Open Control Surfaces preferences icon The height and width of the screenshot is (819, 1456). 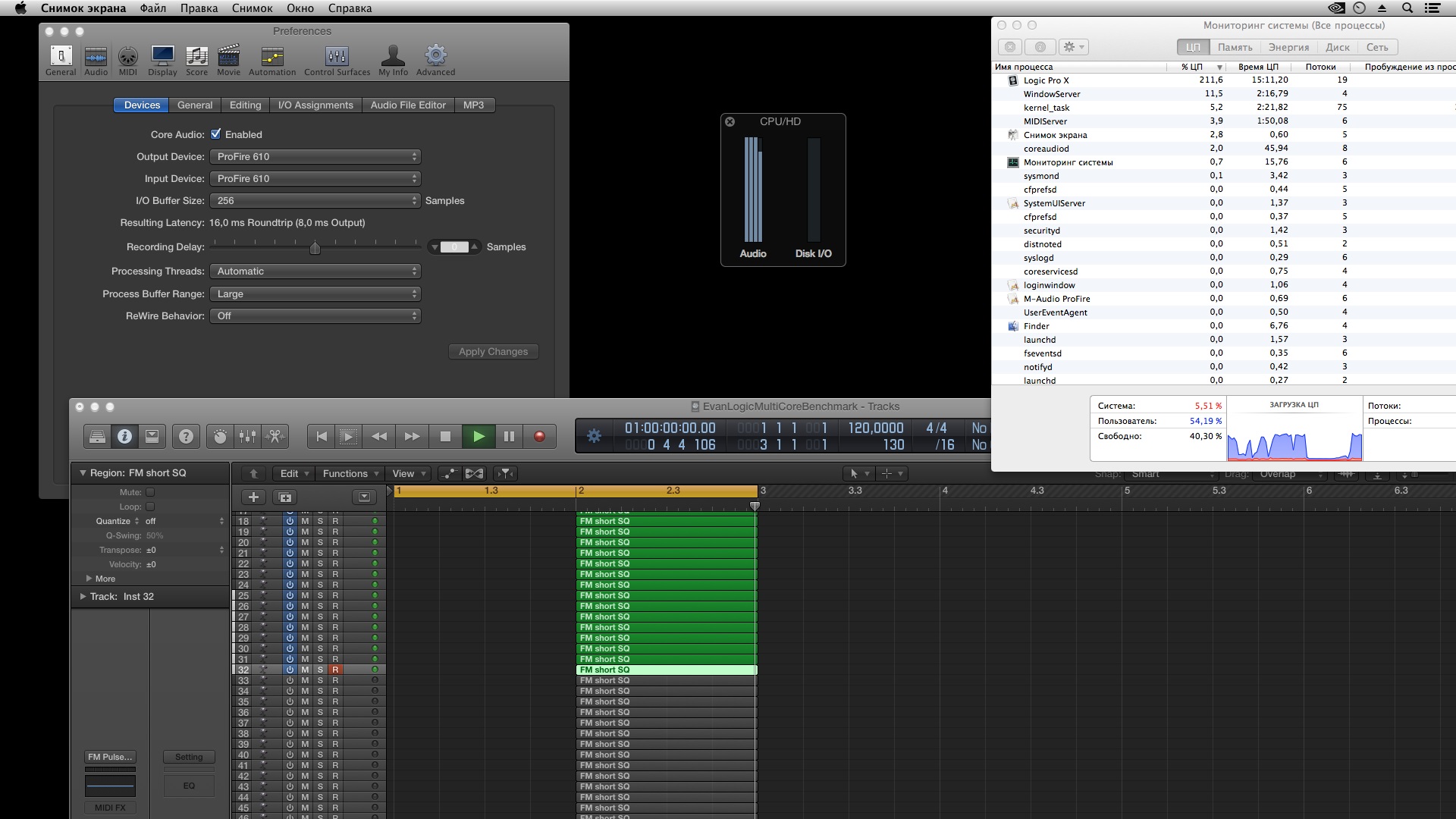(337, 60)
